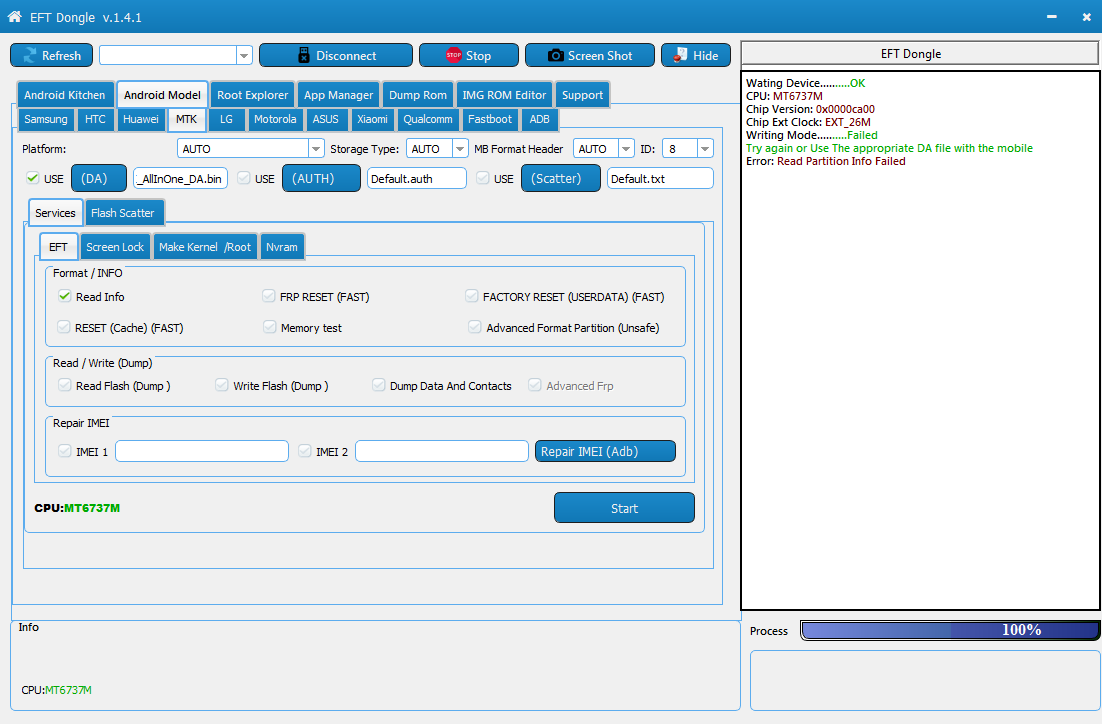
Task: Click the (Scatter) file button
Action: click(561, 178)
